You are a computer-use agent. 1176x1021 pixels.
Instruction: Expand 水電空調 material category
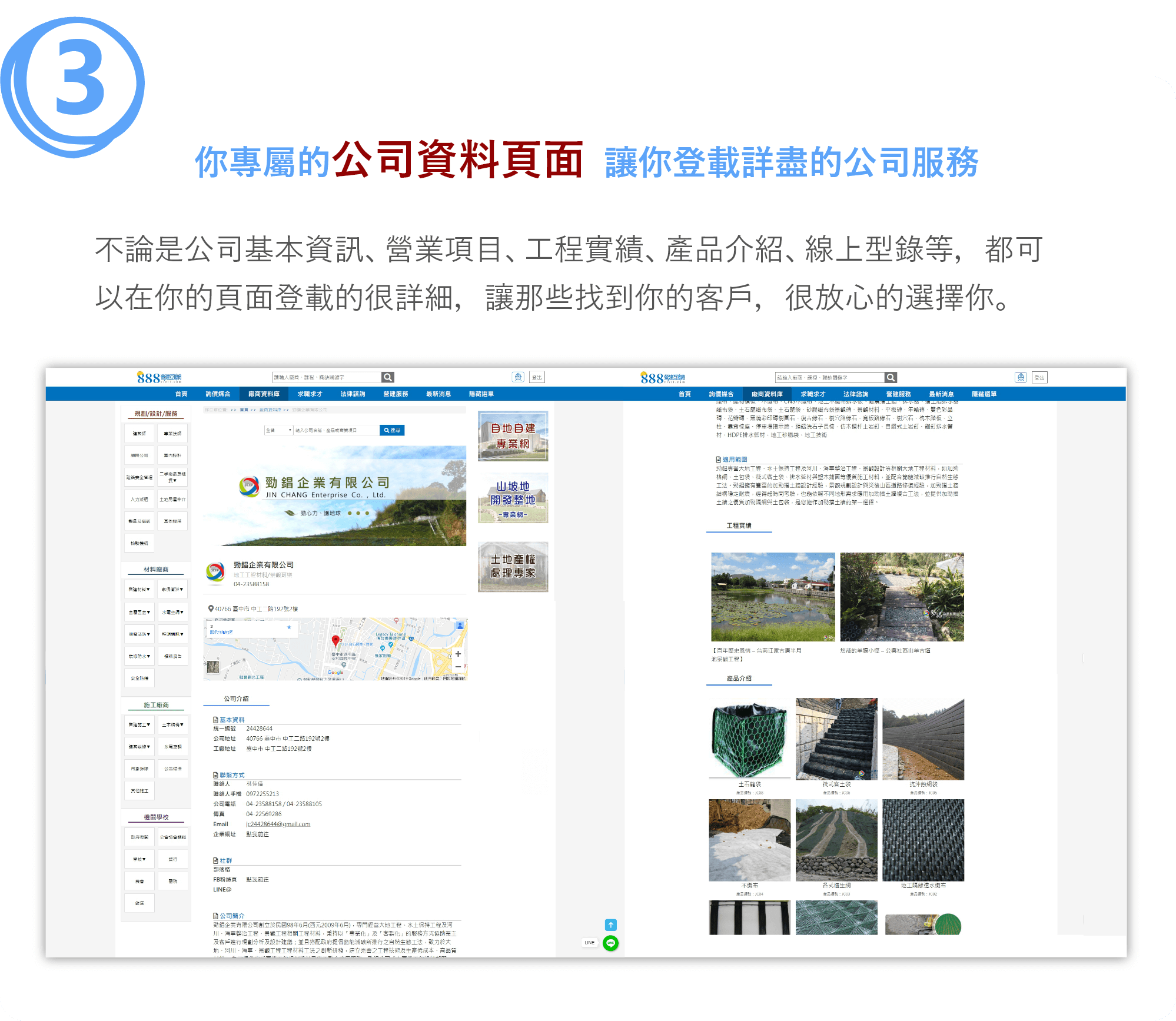(x=172, y=612)
